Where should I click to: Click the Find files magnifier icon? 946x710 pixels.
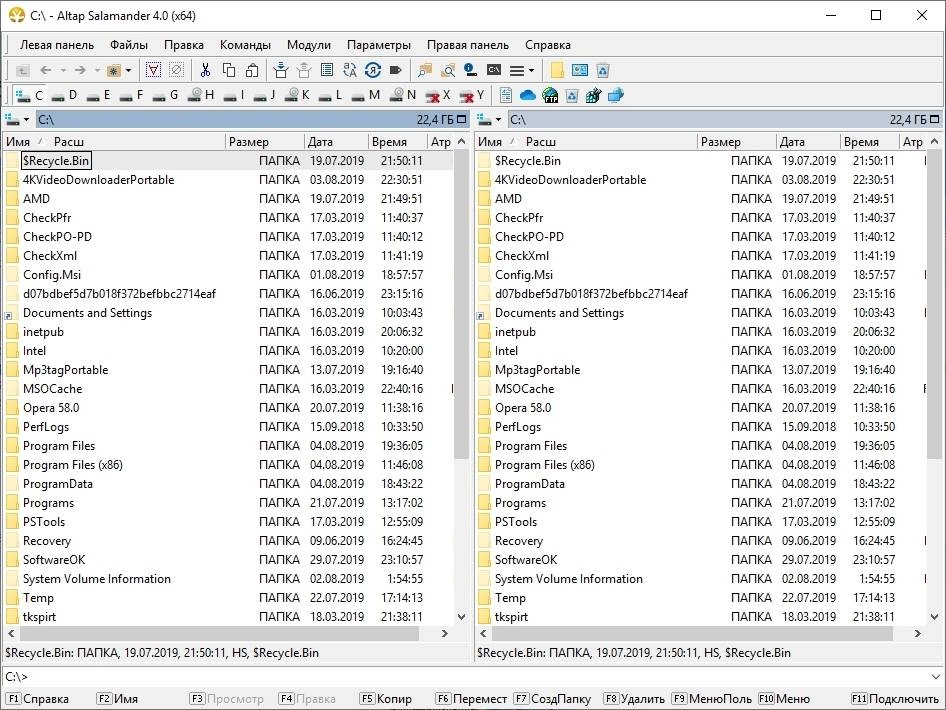448,71
